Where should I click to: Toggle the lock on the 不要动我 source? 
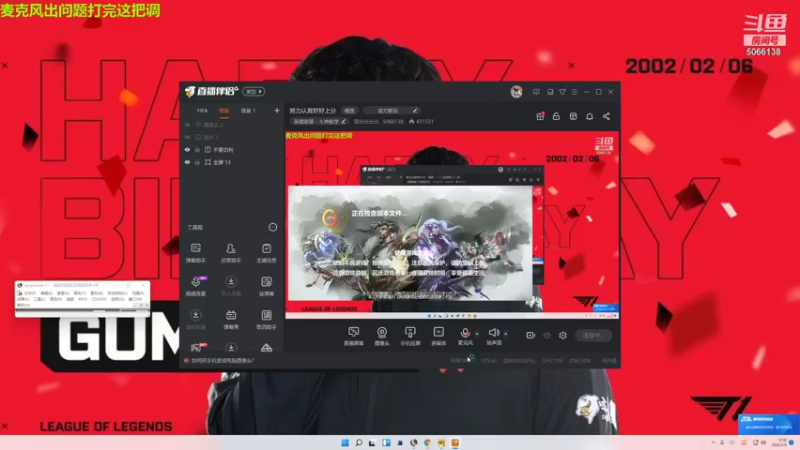click(x=197, y=150)
